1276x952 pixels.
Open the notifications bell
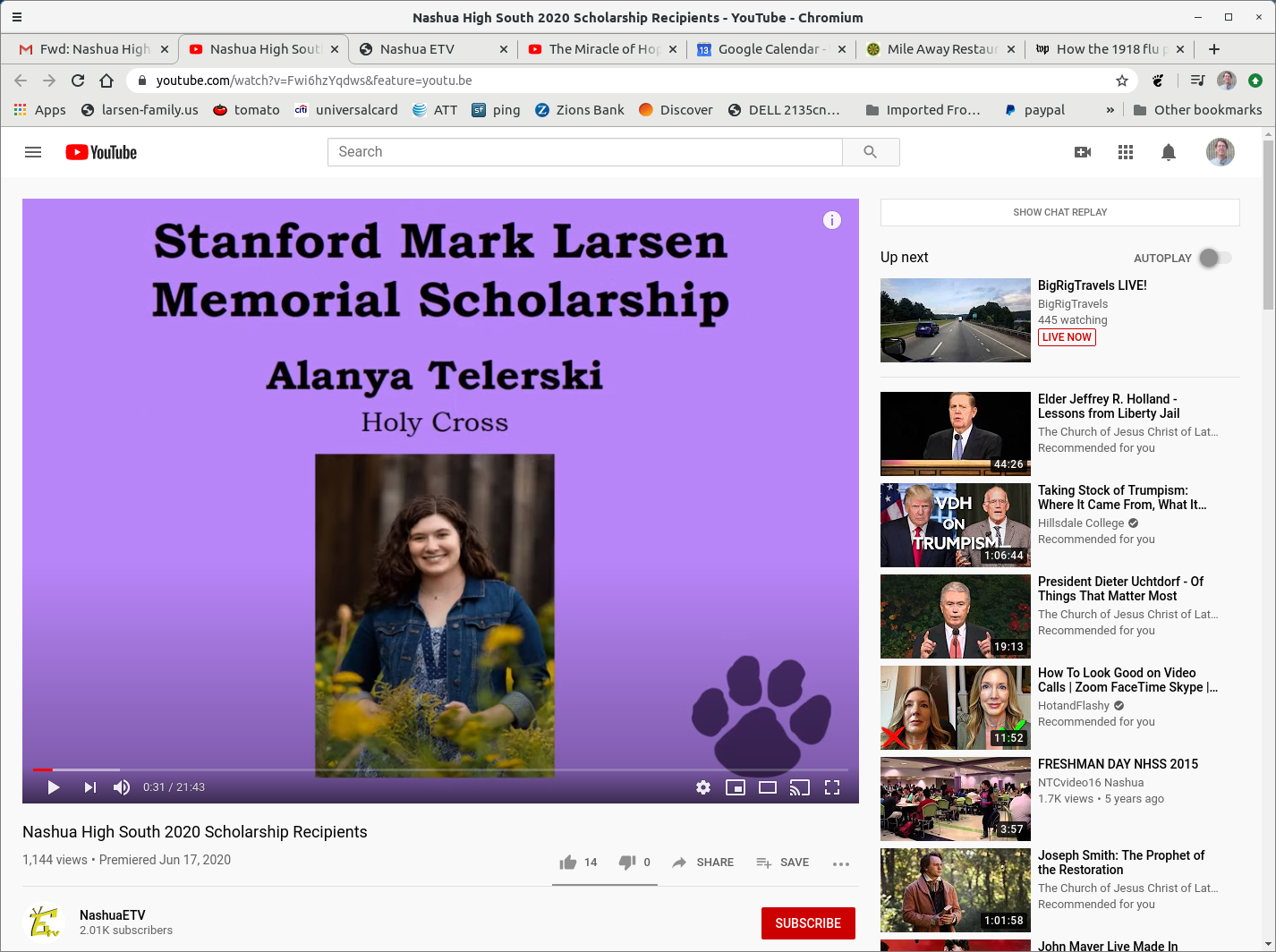(1169, 152)
